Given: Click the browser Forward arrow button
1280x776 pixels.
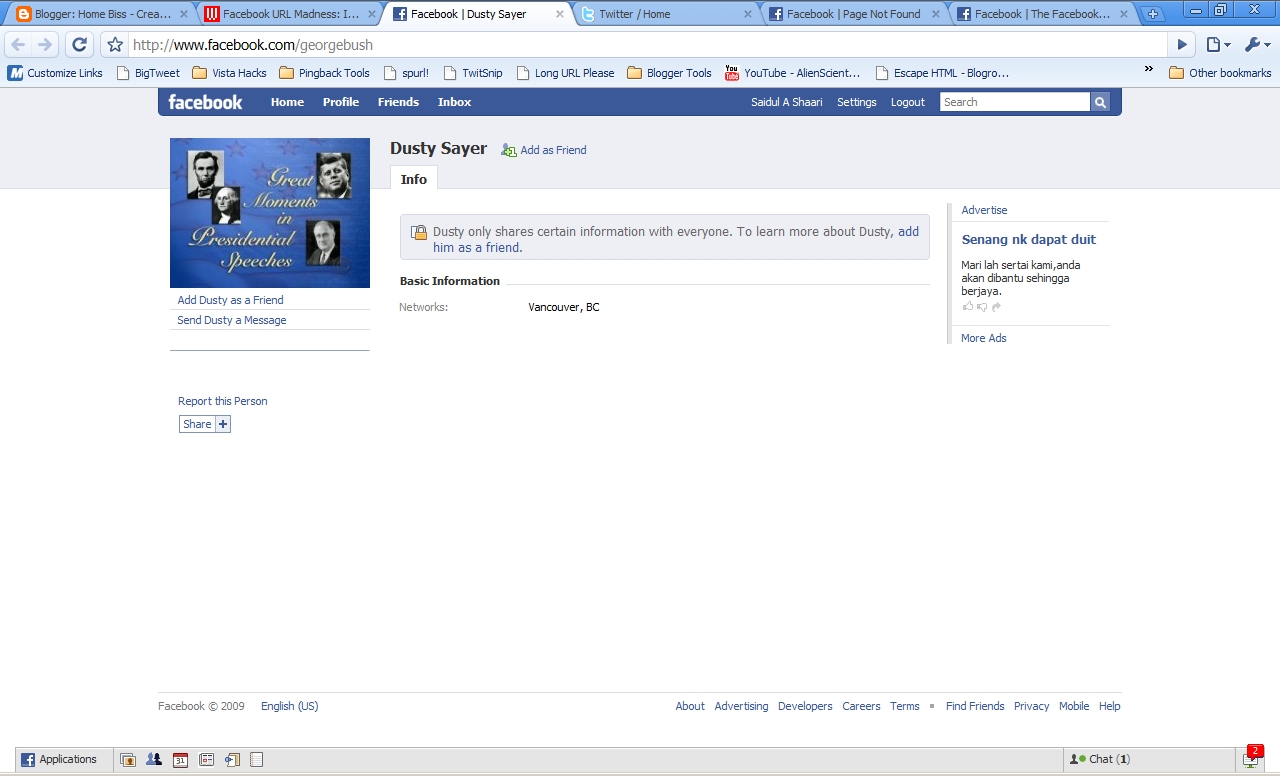Looking at the screenshot, I should (x=44, y=45).
